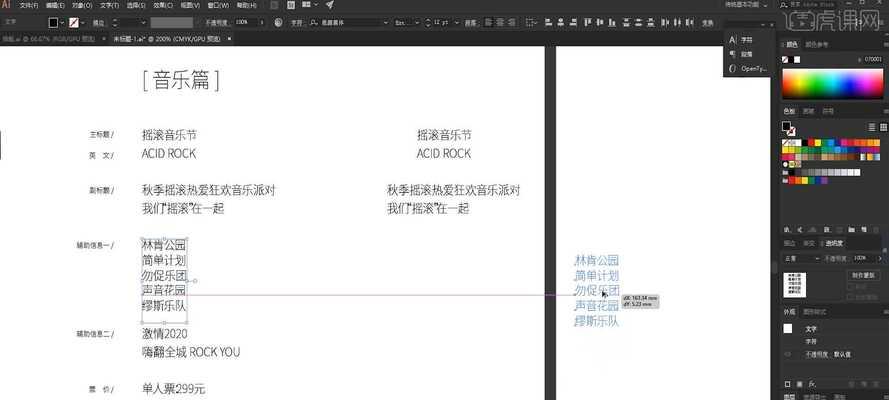Open the 对象(O) menu
This screenshot has height=400, width=889.
tap(82, 5)
